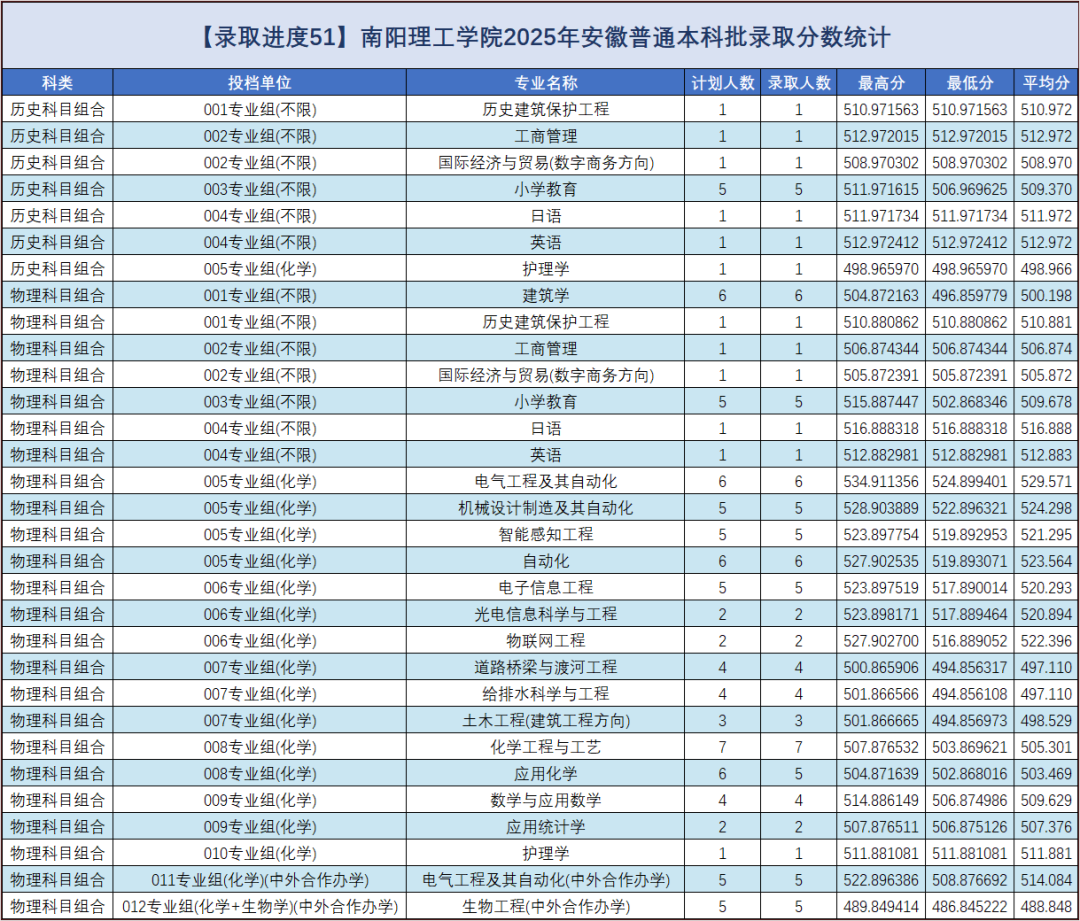
Task: Click the 最低分 value 508.876692
Action: click(970, 880)
